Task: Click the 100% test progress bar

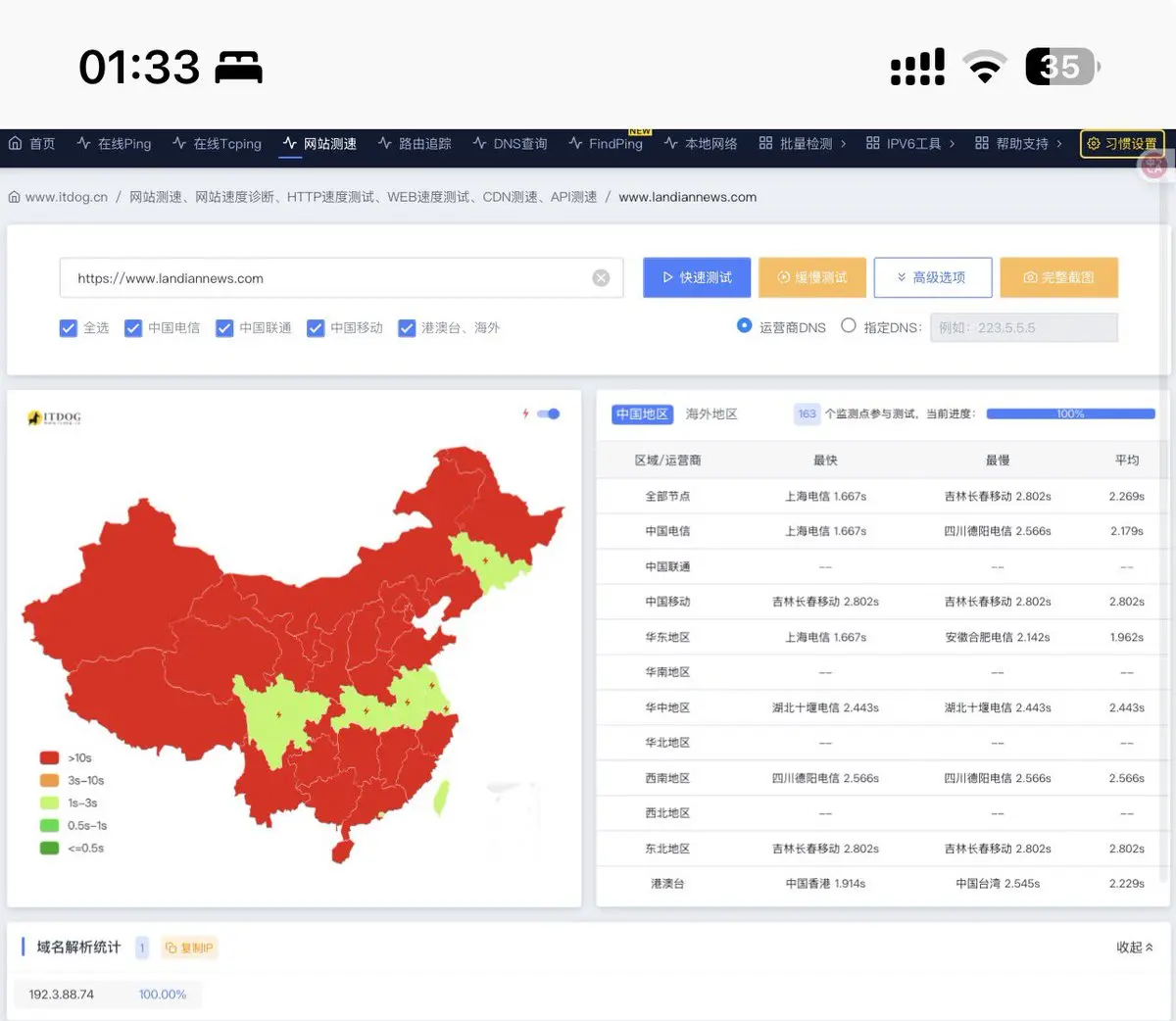Action: click(1070, 413)
